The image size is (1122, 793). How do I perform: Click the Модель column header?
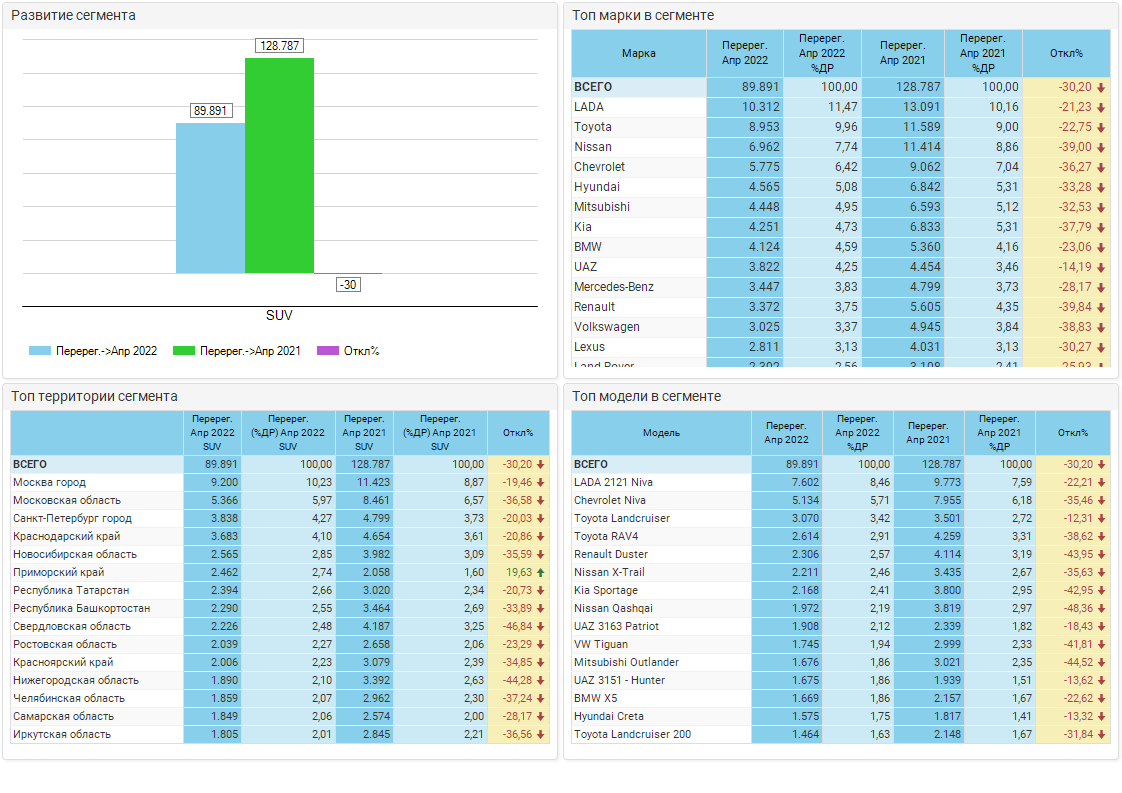point(661,433)
